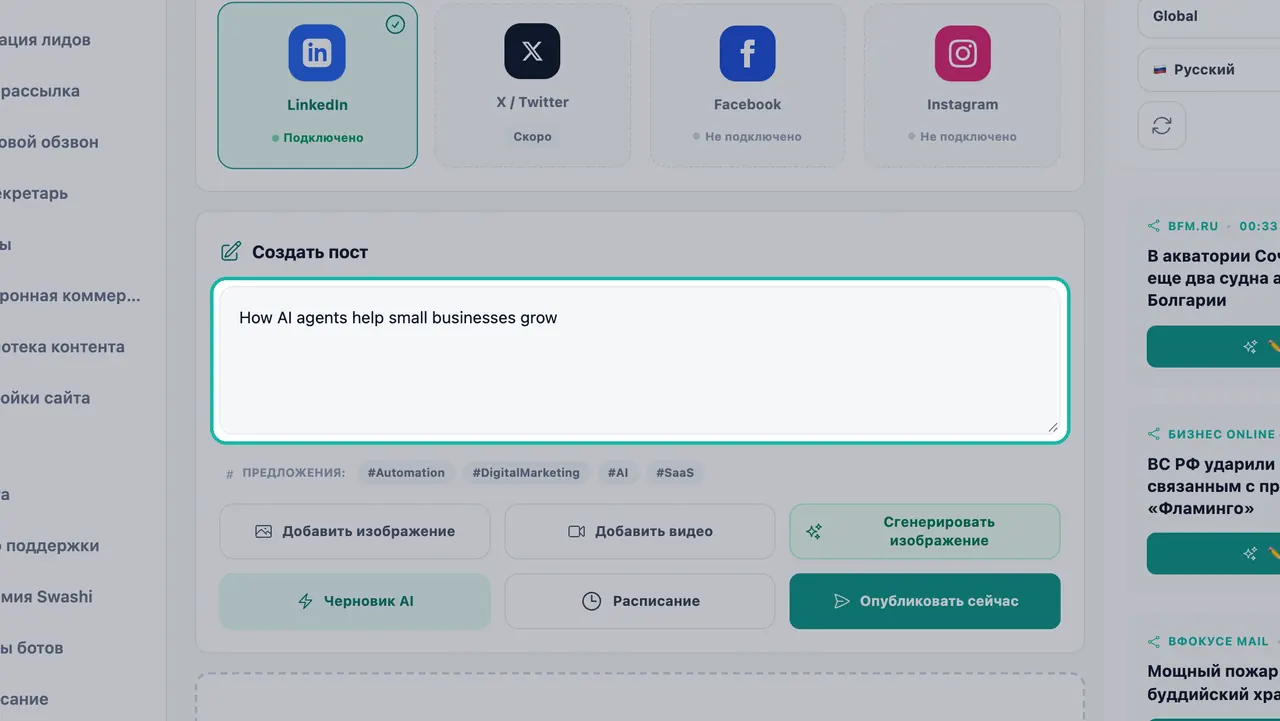Image resolution: width=1280 pixels, height=721 pixels.
Task: Click inside the post text area
Action: tap(640, 361)
